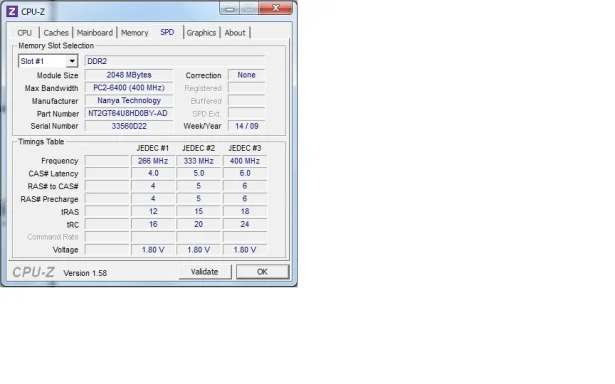Minimize the CPU-Z window
615x384 pixels.
point(229,8)
